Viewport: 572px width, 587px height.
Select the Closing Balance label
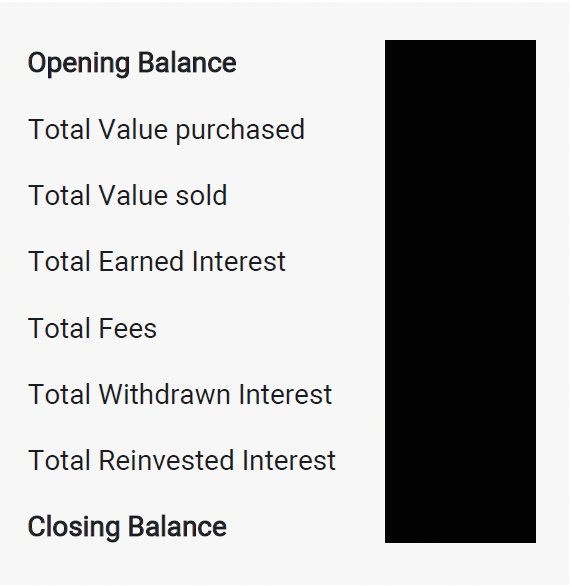pos(127,526)
